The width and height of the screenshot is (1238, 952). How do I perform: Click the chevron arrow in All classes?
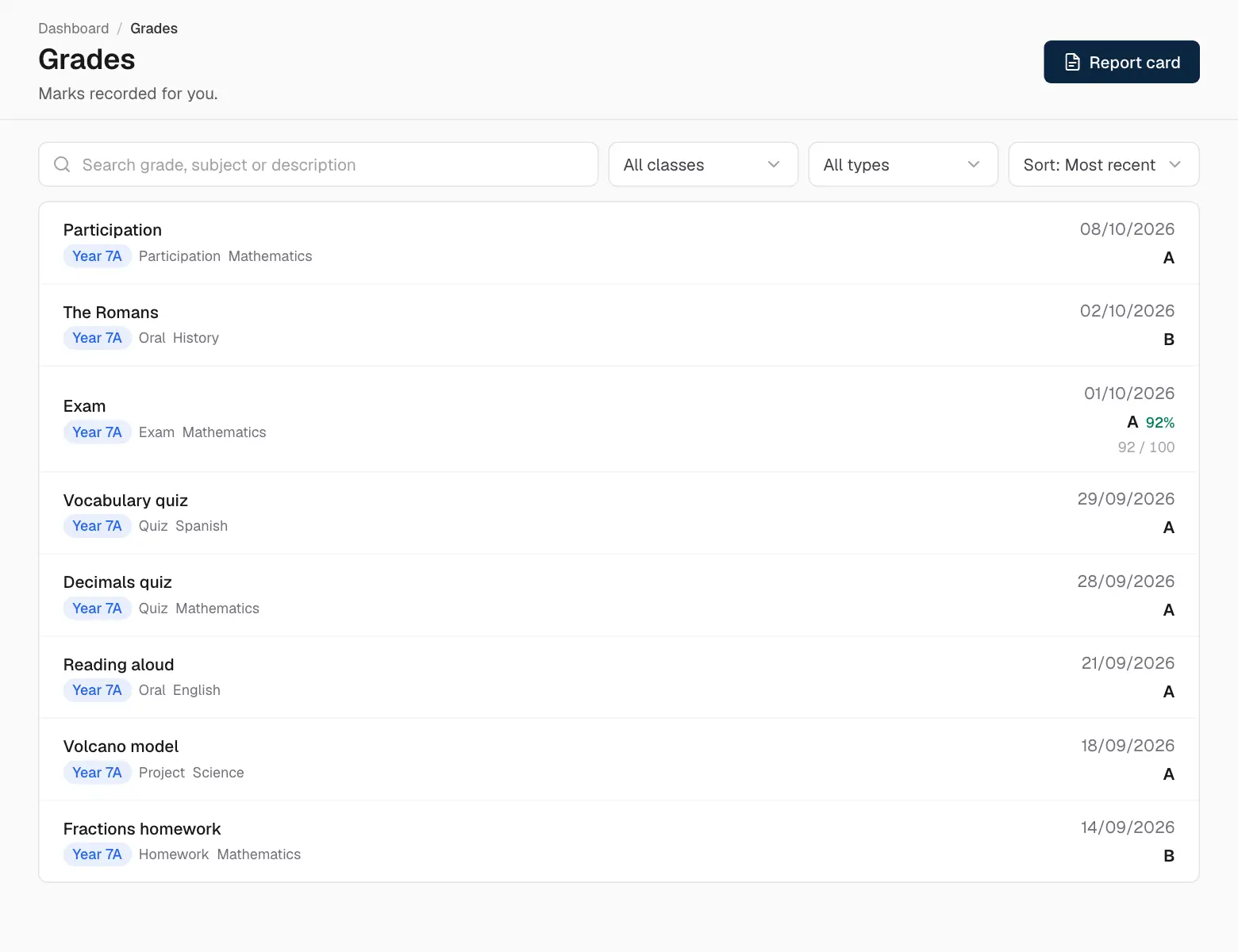(774, 164)
